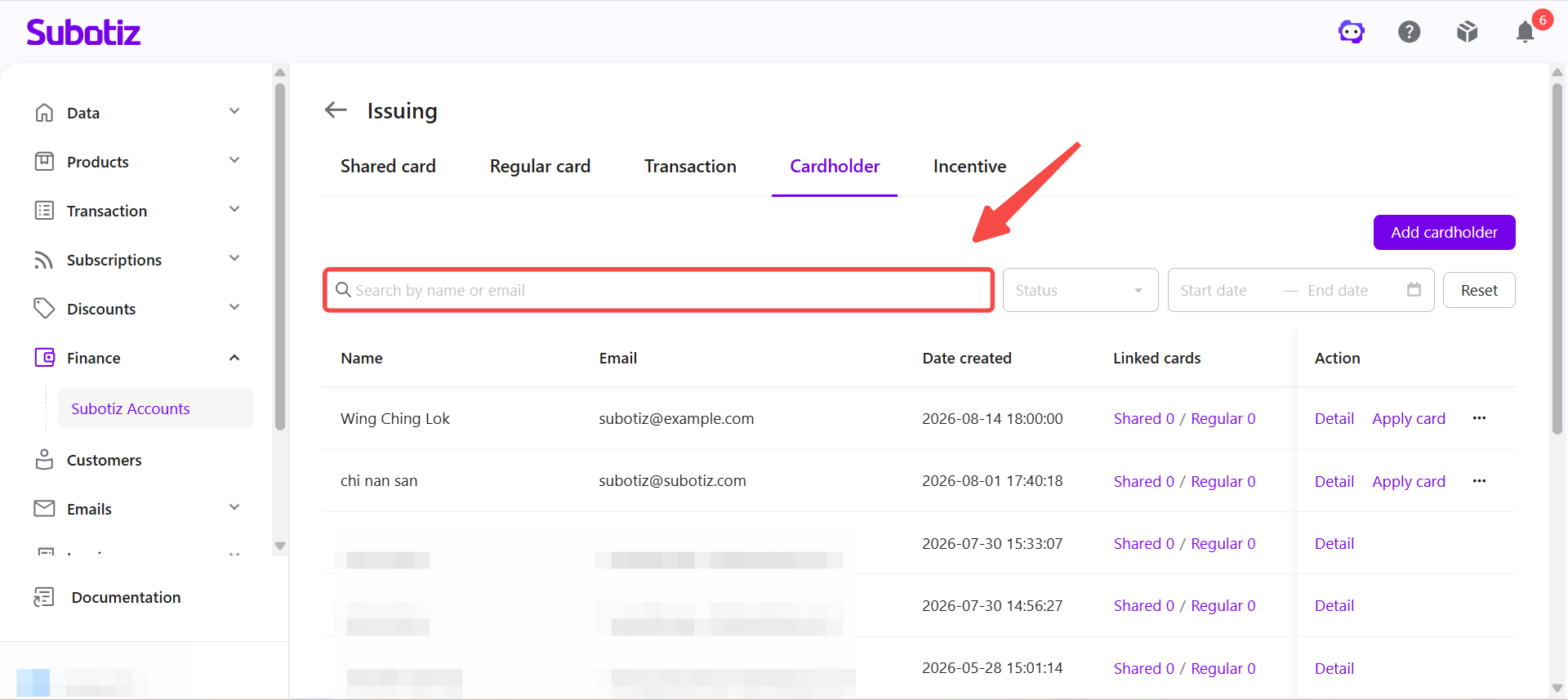
Task: Click the calendar icon in date range
Action: 1414,290
